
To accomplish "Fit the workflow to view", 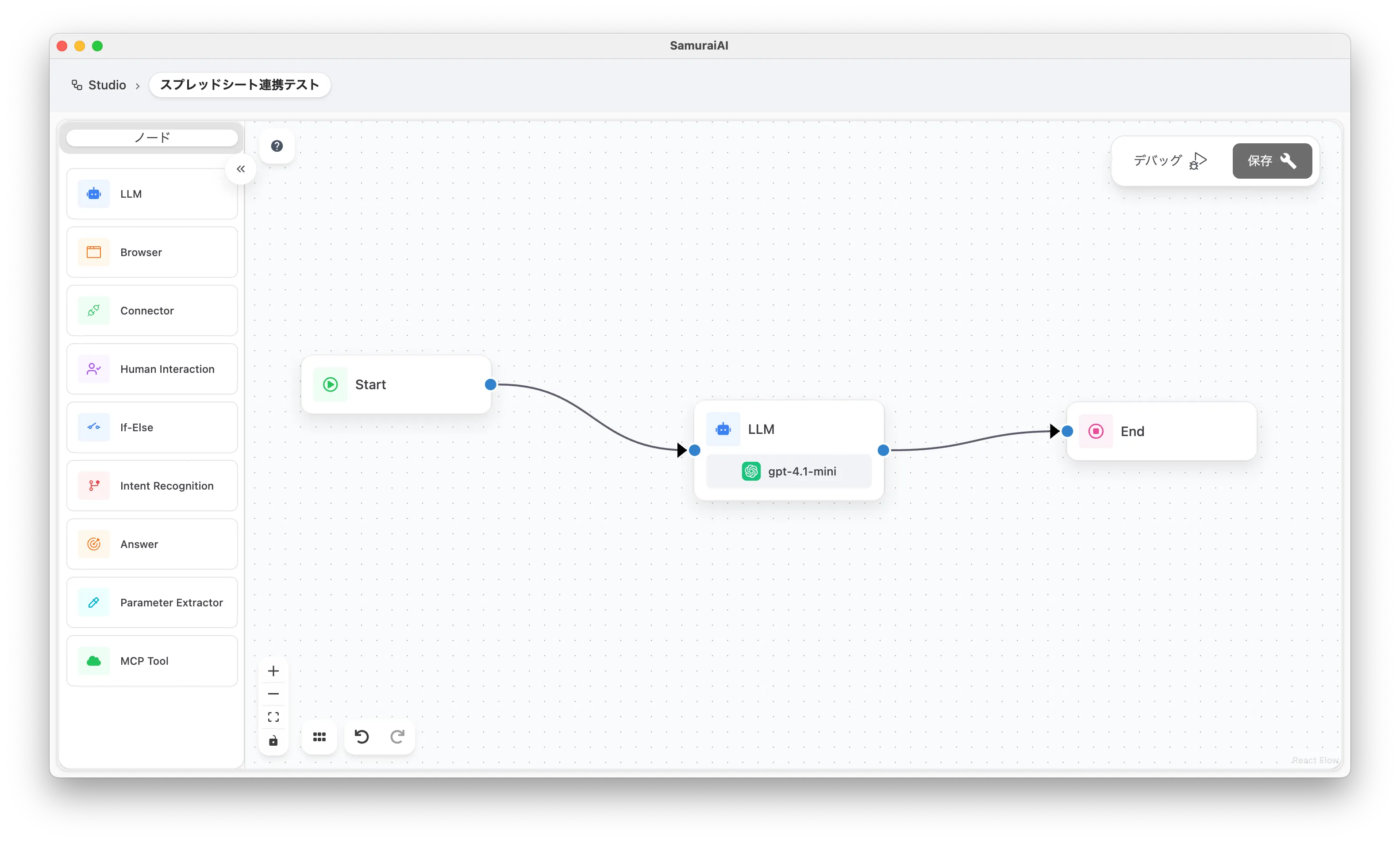I will click(273, 717).
